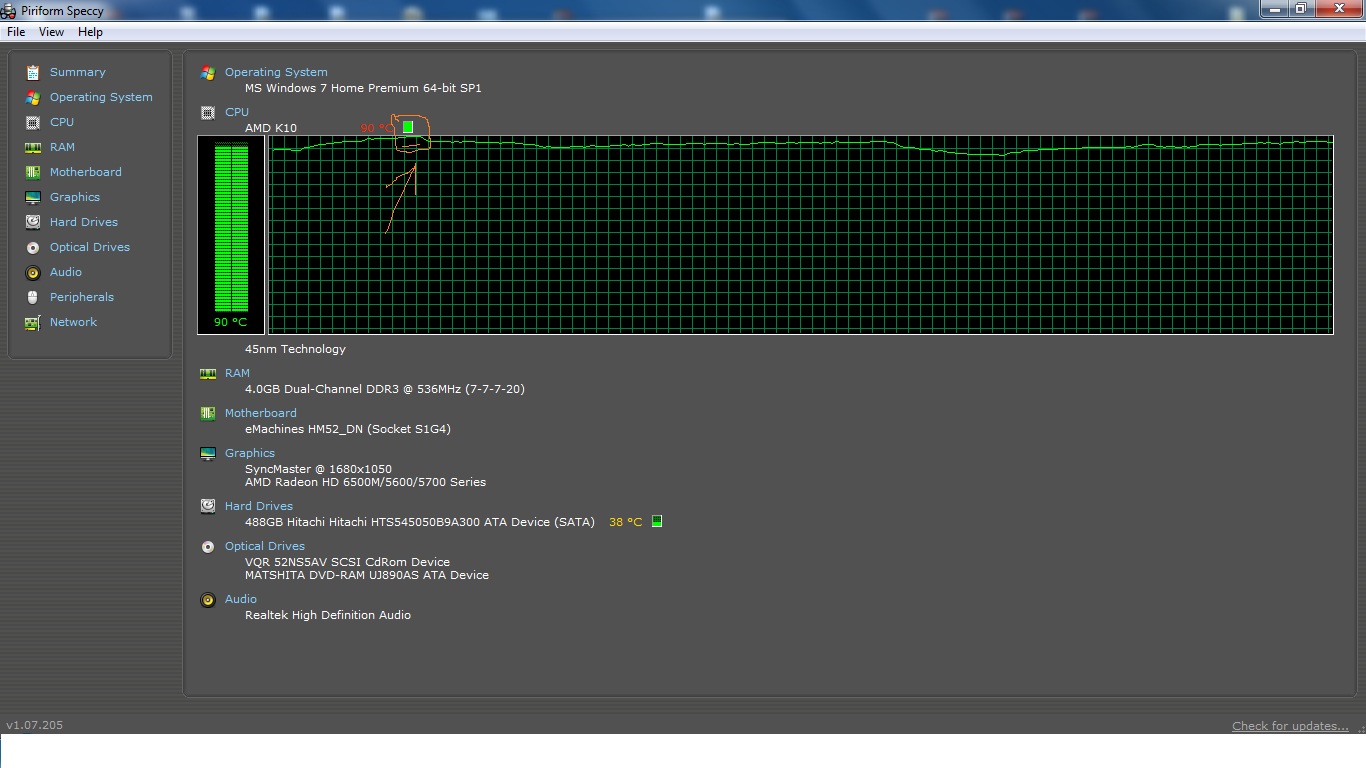Click the Optical Drives disc icon in sidebar

click(33, 247)
